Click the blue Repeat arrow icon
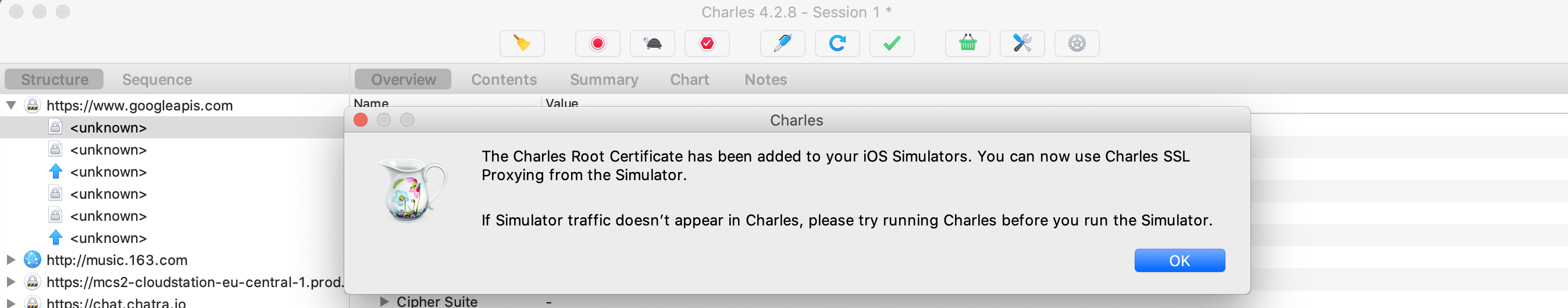This screenshot has height=308, width=1568. click(837, 43)
